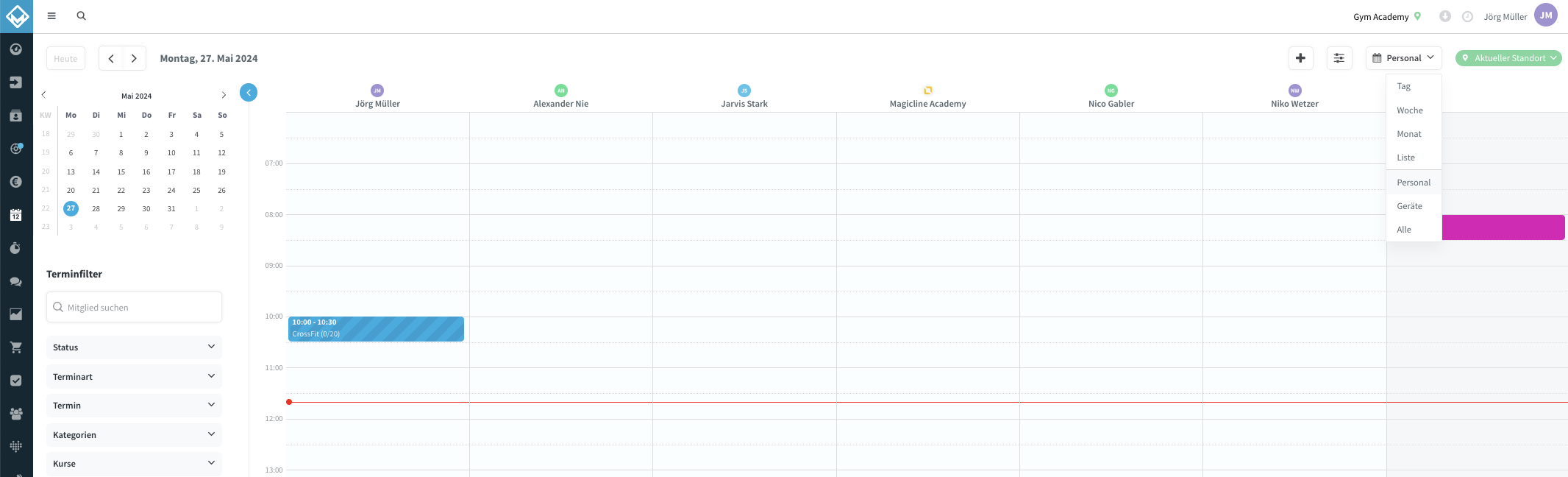Open the search via magnifier icon
1568x477 pixels.
click(x=82, y=15)
